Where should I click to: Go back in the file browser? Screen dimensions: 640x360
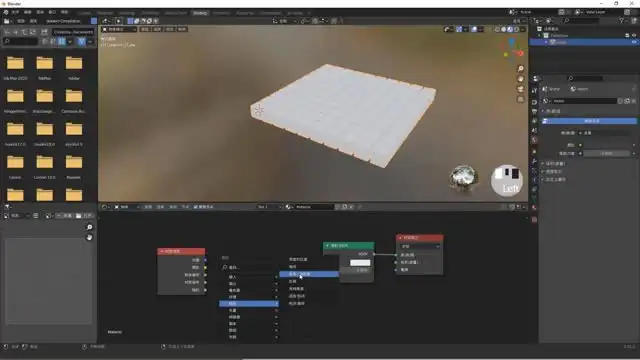point(7,32)
